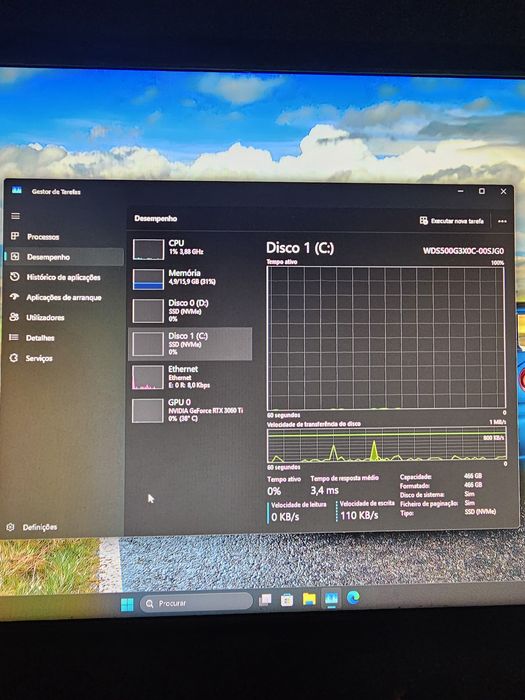Select the GPU 0 graph thumbnail
The image size is (525, 700).
148,410
